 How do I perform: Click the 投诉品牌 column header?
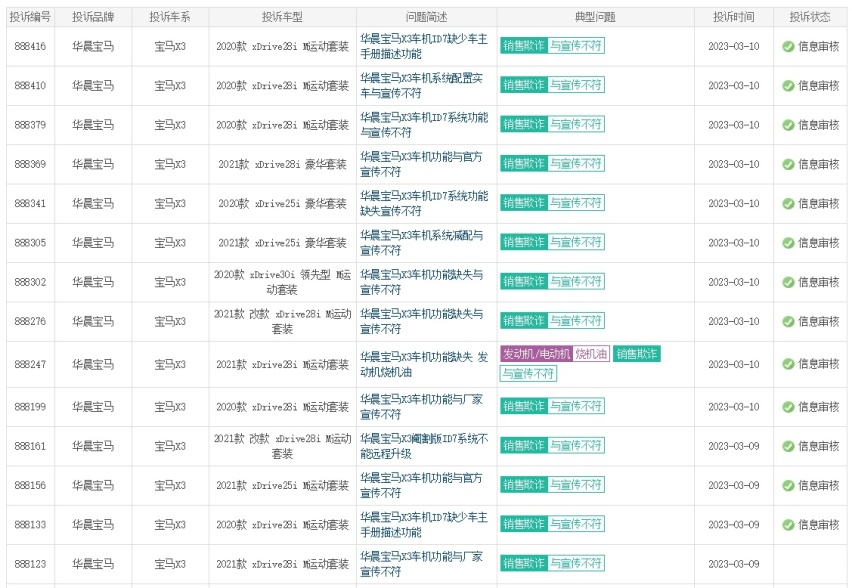tap(93, 17)
